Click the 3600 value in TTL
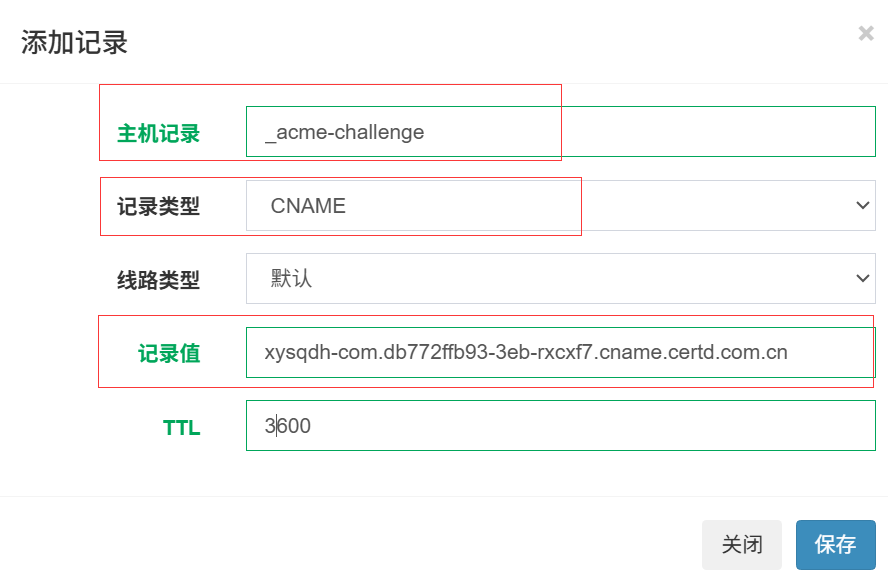 (288, 426)
